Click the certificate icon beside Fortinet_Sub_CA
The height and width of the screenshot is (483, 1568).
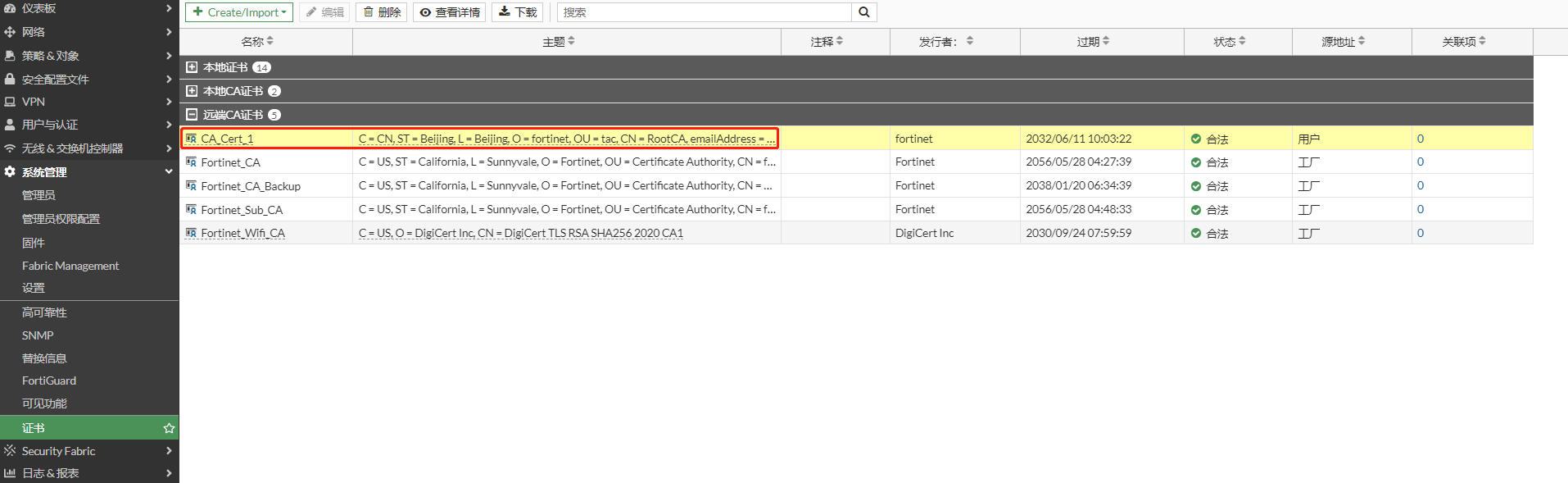tap(191, 210)
